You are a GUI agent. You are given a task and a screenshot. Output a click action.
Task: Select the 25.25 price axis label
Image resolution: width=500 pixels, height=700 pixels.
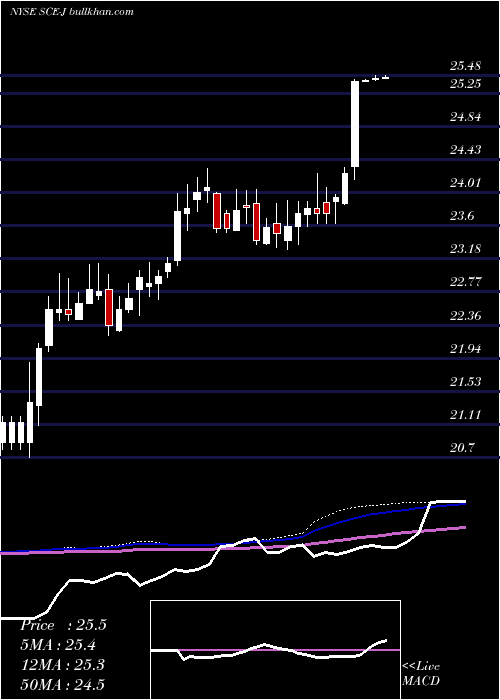click(465, 84)
